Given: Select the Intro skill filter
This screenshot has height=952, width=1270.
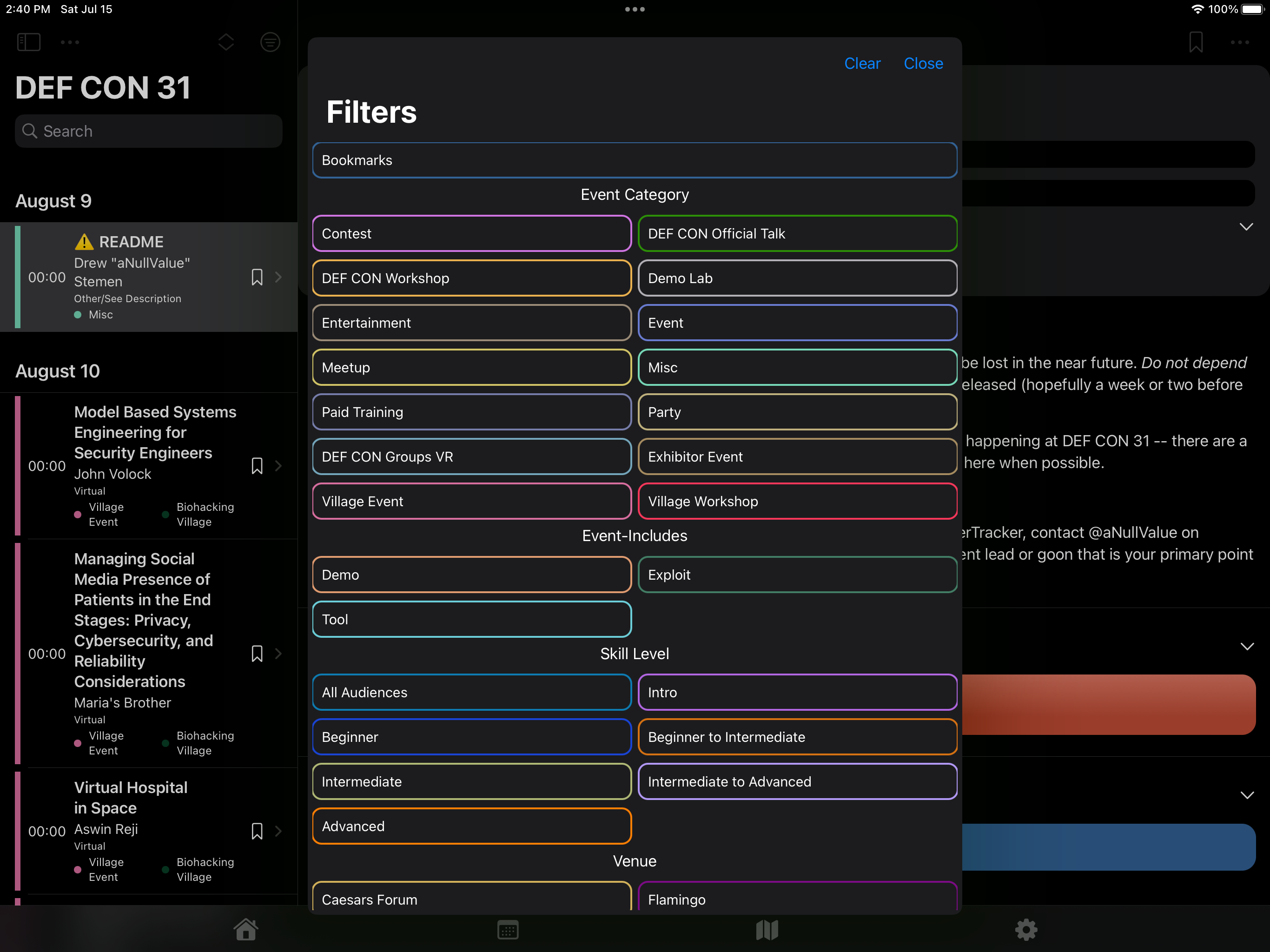Looking at the screenshot, I should pyautogui.click(x=798, y=692).
